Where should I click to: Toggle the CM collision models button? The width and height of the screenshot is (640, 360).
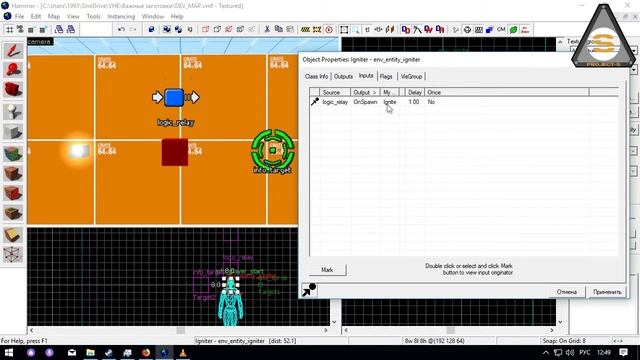(501, 29)
